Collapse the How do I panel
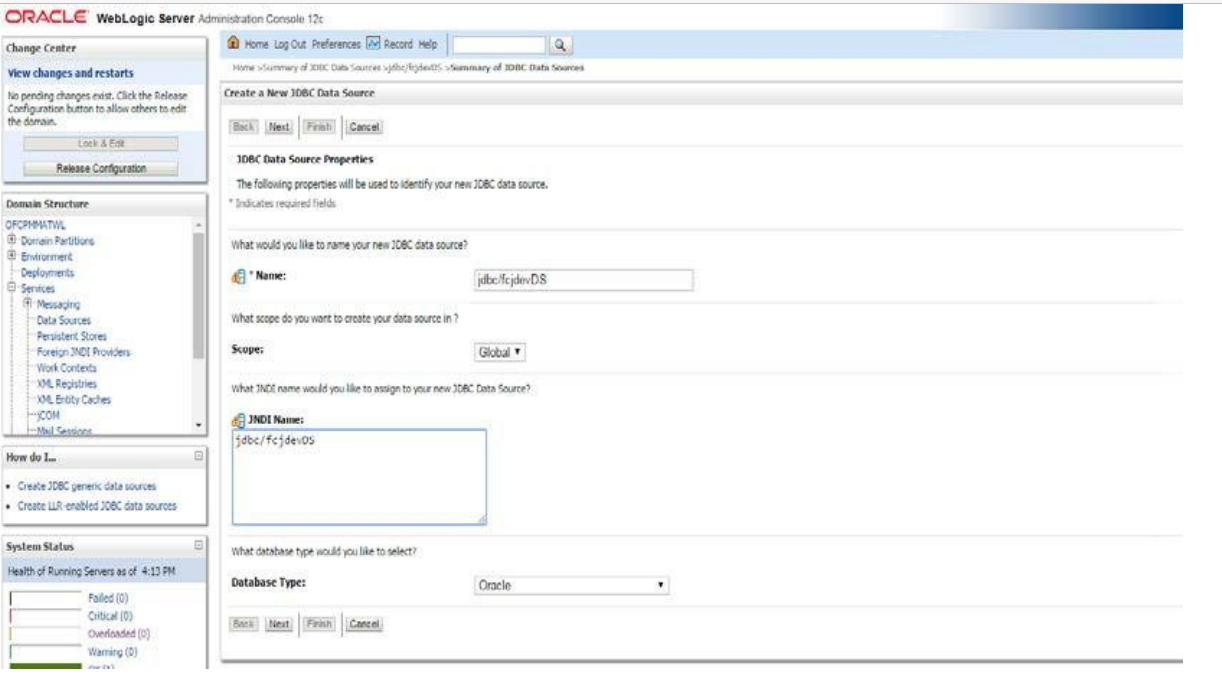This screenshot has height=679, width=1222. [x=198, y=456]
